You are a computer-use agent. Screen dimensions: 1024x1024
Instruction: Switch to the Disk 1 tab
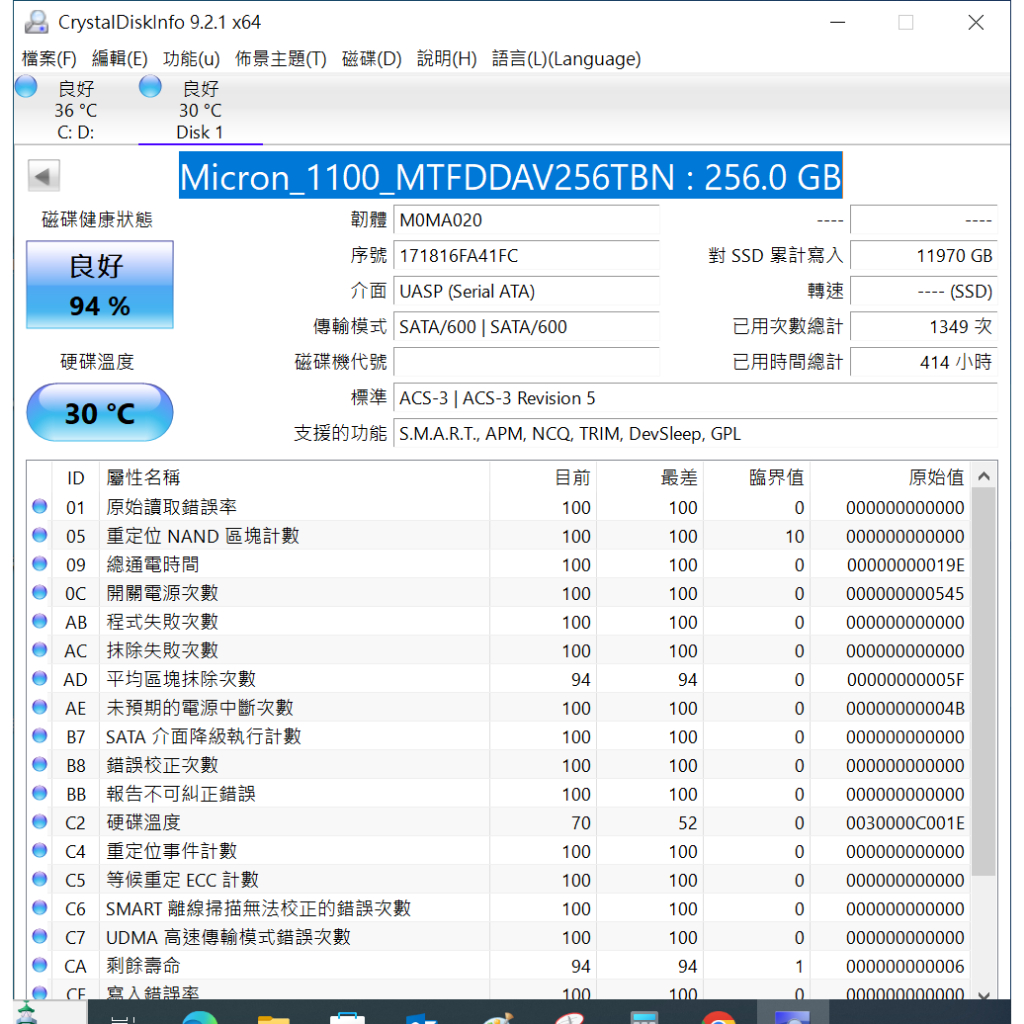coord(200,110)
